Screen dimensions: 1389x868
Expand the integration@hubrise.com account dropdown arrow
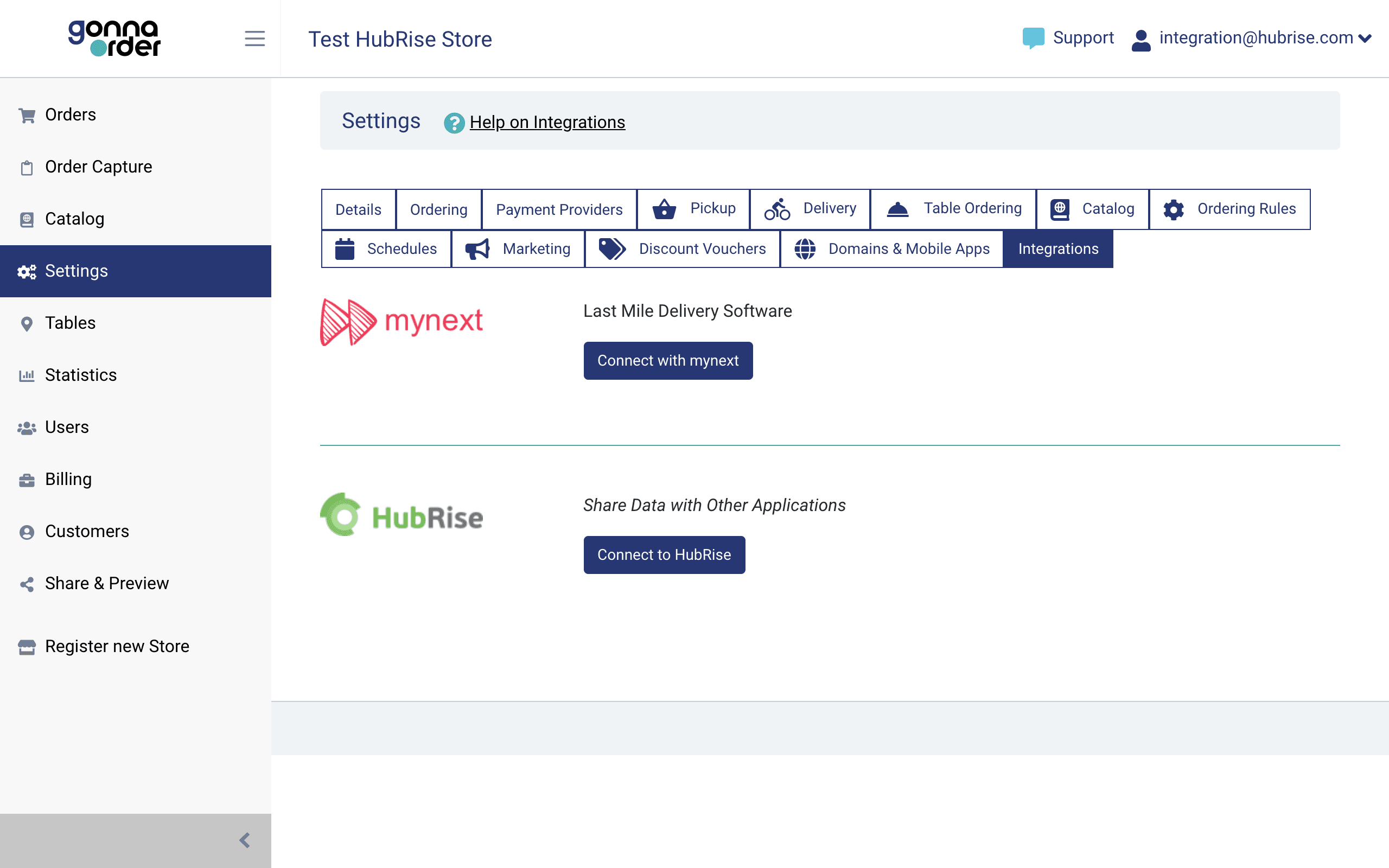pyautogui.click(x=1366, y=39)
